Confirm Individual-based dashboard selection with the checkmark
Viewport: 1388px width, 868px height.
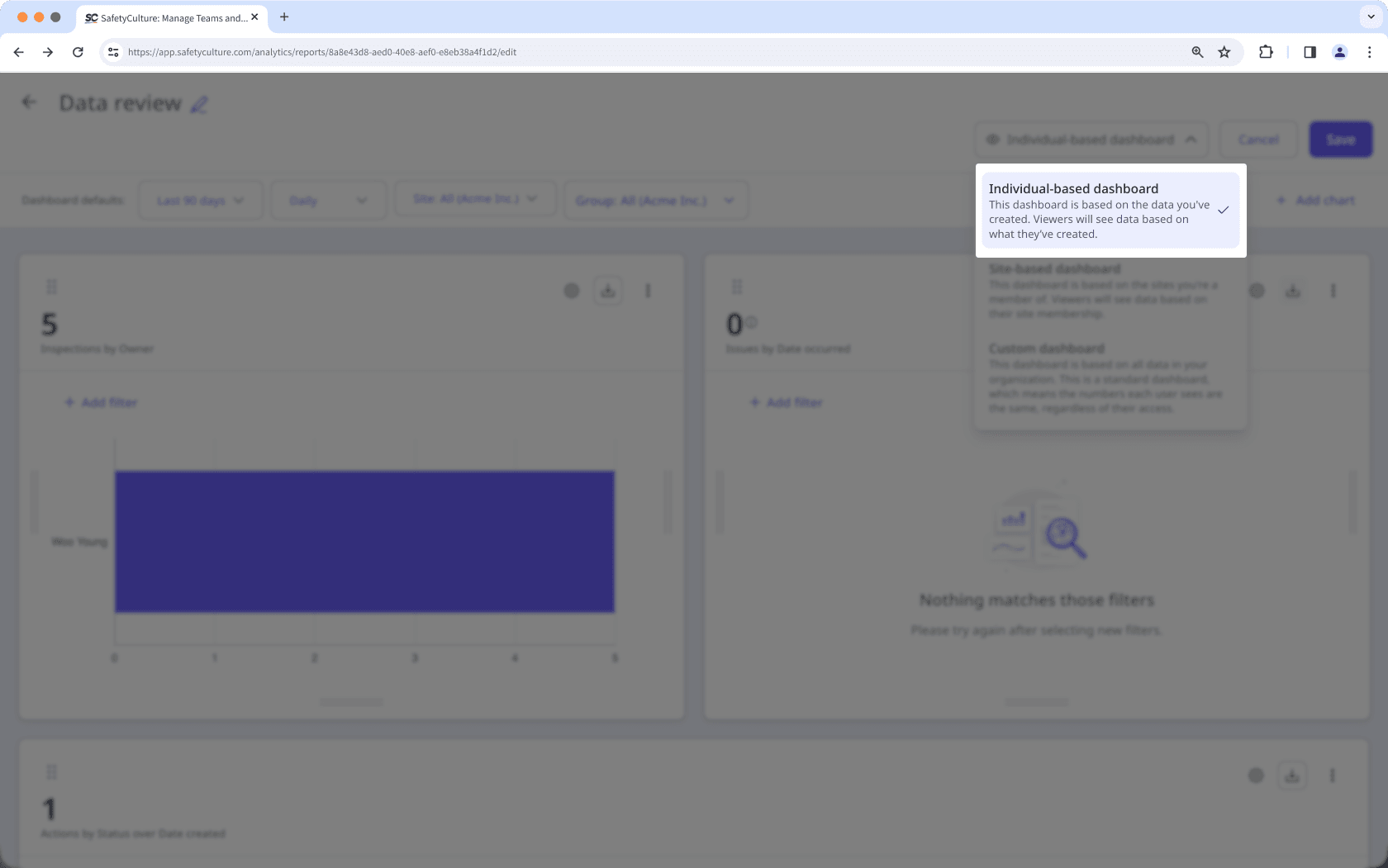pos(1223,212)
